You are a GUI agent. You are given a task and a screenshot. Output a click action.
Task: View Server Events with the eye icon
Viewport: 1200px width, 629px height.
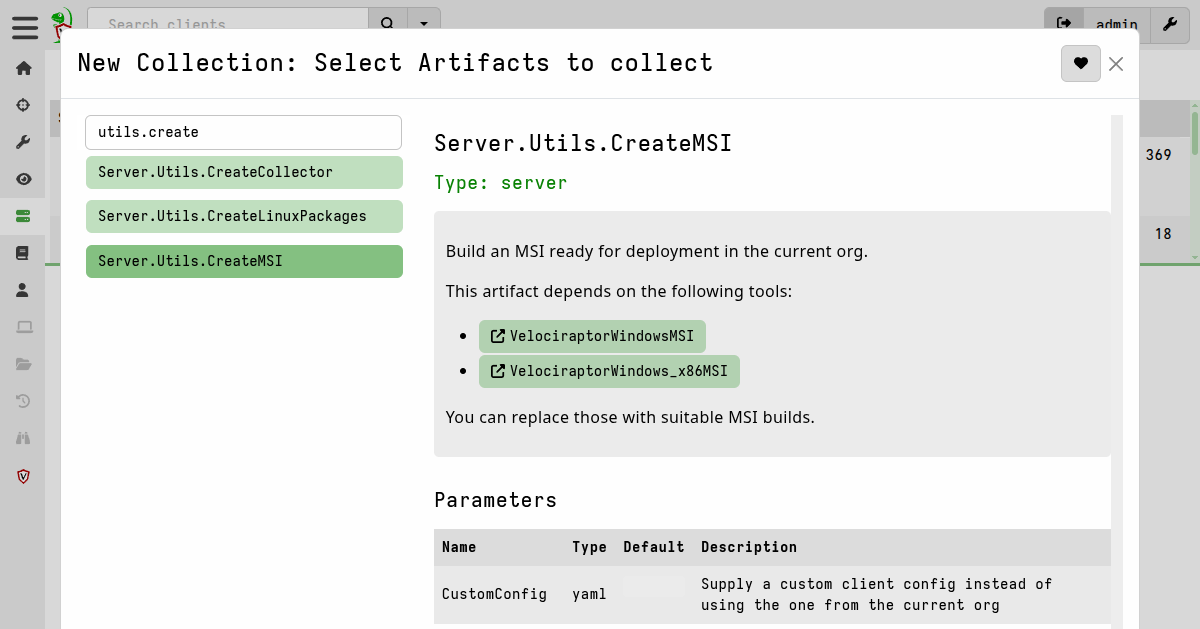click(x=23, y=178)
